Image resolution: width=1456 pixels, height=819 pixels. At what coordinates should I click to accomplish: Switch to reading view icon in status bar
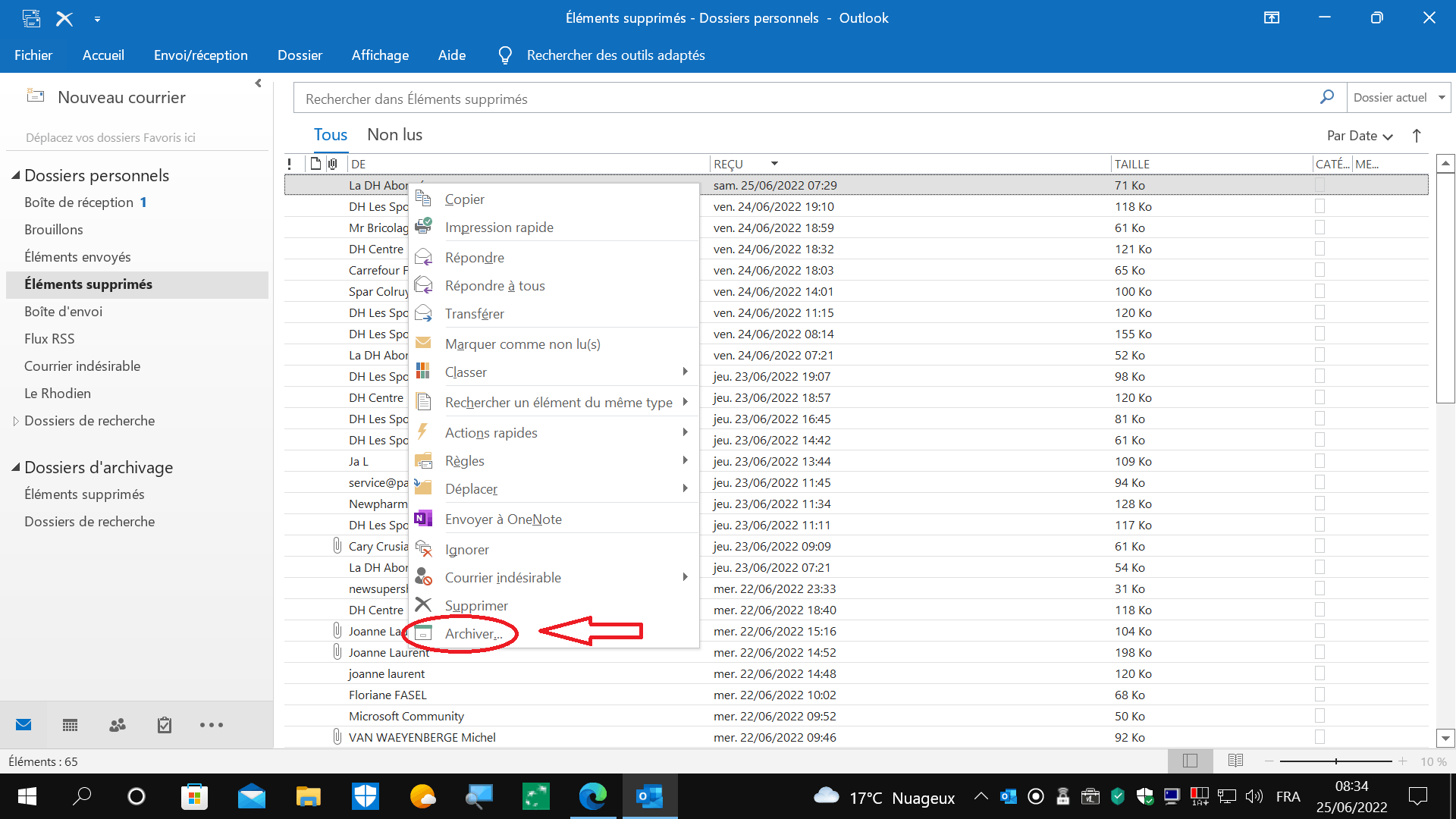1235,761
